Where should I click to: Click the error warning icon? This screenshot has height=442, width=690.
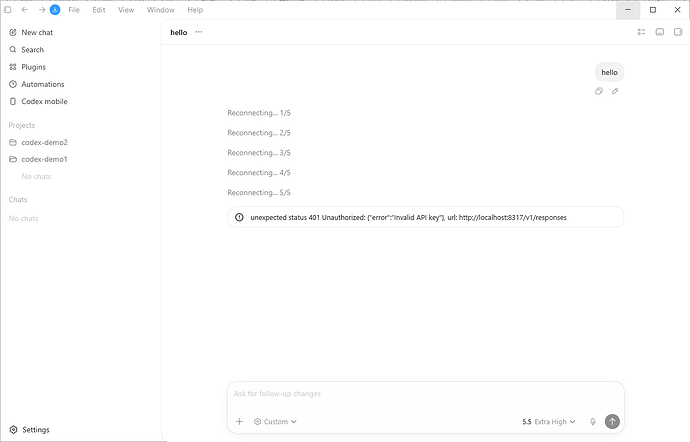tap(239, 217)
